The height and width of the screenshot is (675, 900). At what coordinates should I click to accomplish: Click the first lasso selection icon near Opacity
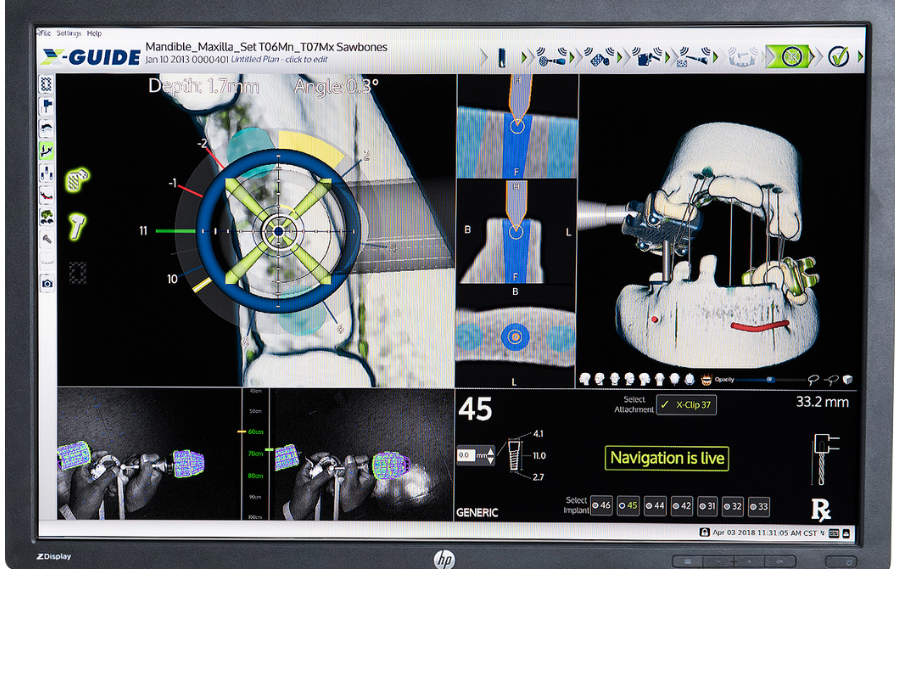tap(812, 379)
